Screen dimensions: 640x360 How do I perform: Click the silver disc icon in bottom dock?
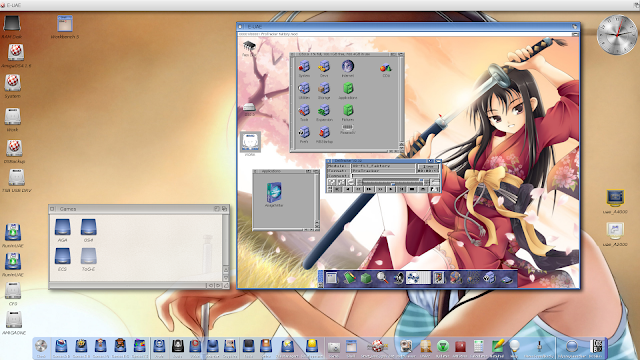point(41,346)
